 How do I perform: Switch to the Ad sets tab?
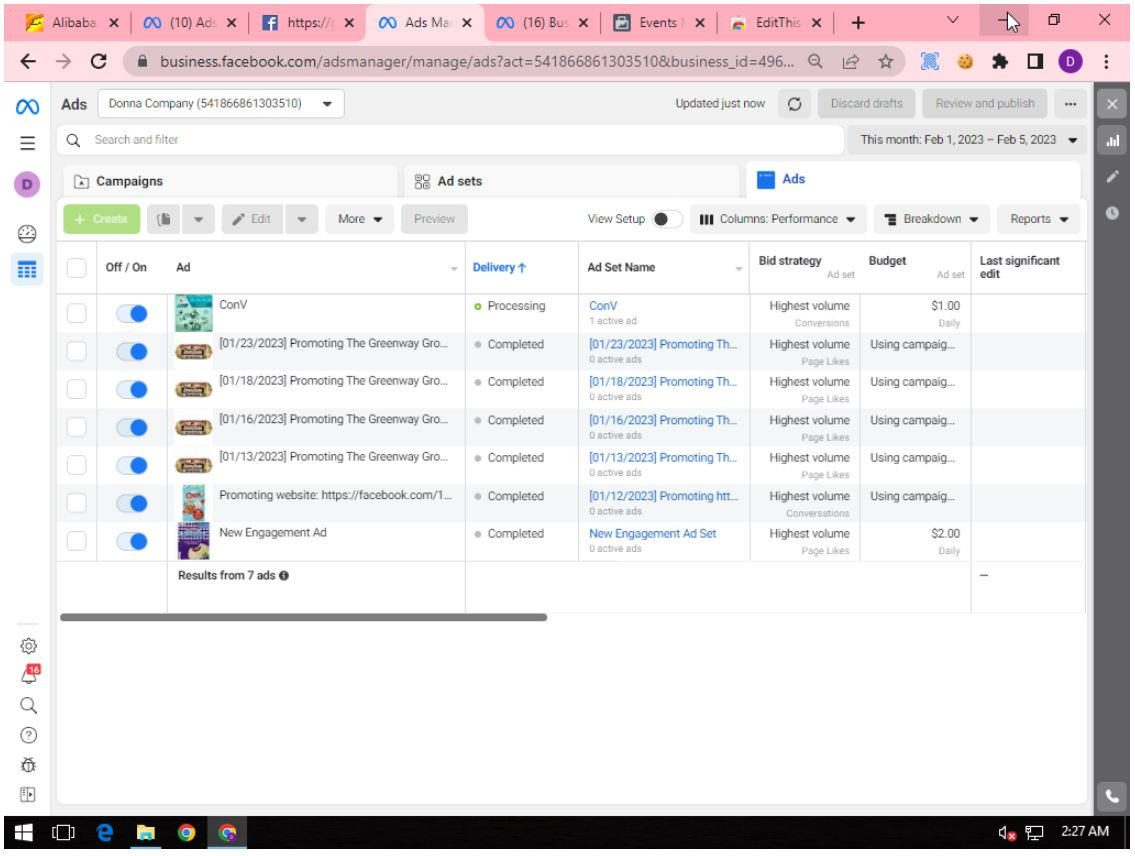coord(572,182)
